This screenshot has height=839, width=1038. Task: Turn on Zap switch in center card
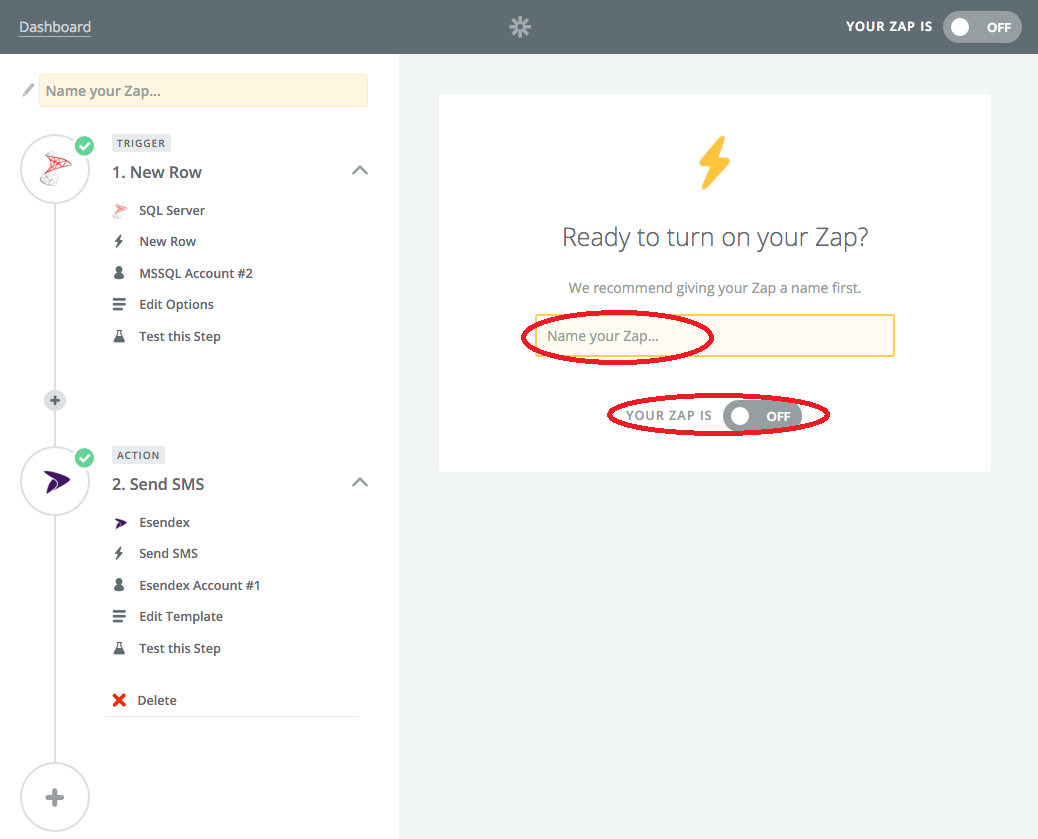[x=762, y=415]
